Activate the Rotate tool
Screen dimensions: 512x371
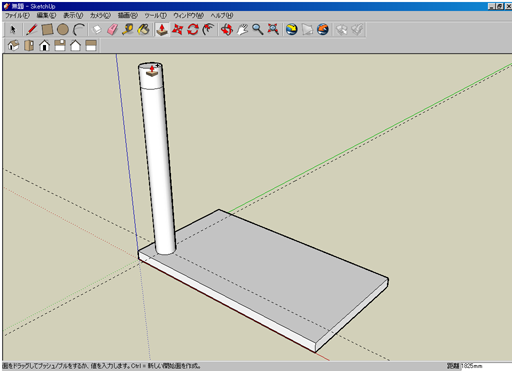tap(193, 30)
